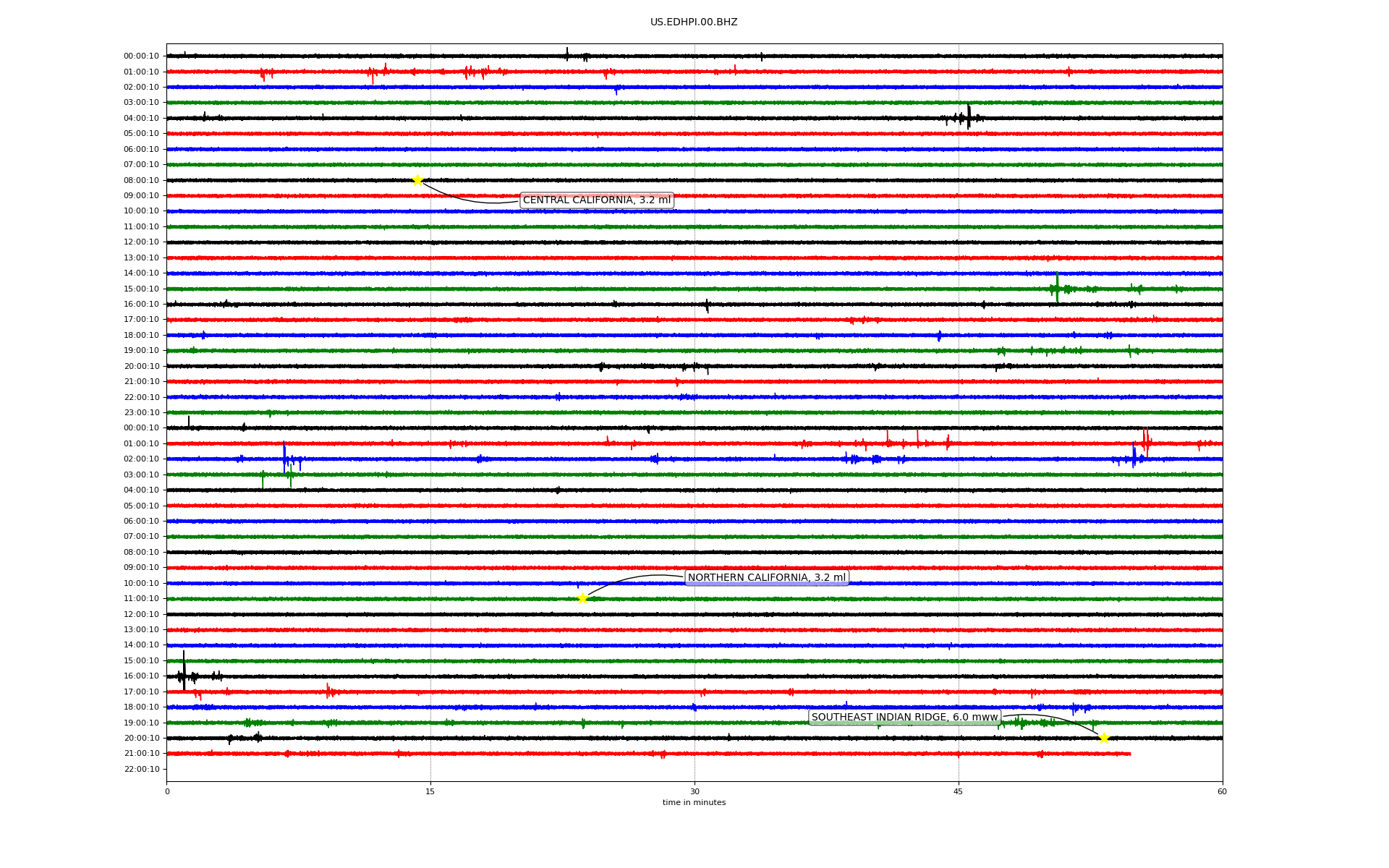
Task: Click the yellow star for the Northern California event
Action: click(582, 598)
